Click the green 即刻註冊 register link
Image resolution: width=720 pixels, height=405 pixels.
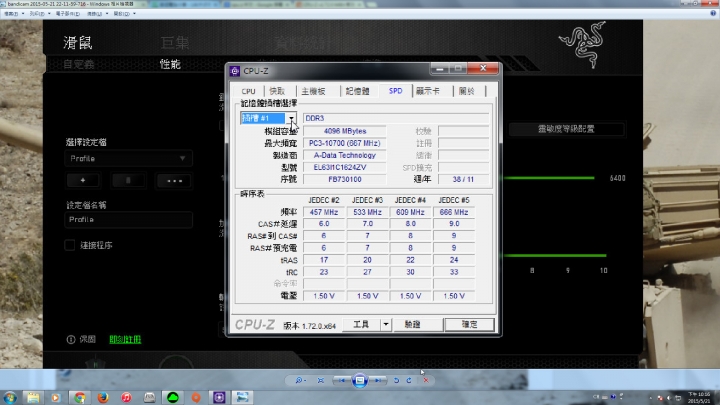[x=125, y=339]
